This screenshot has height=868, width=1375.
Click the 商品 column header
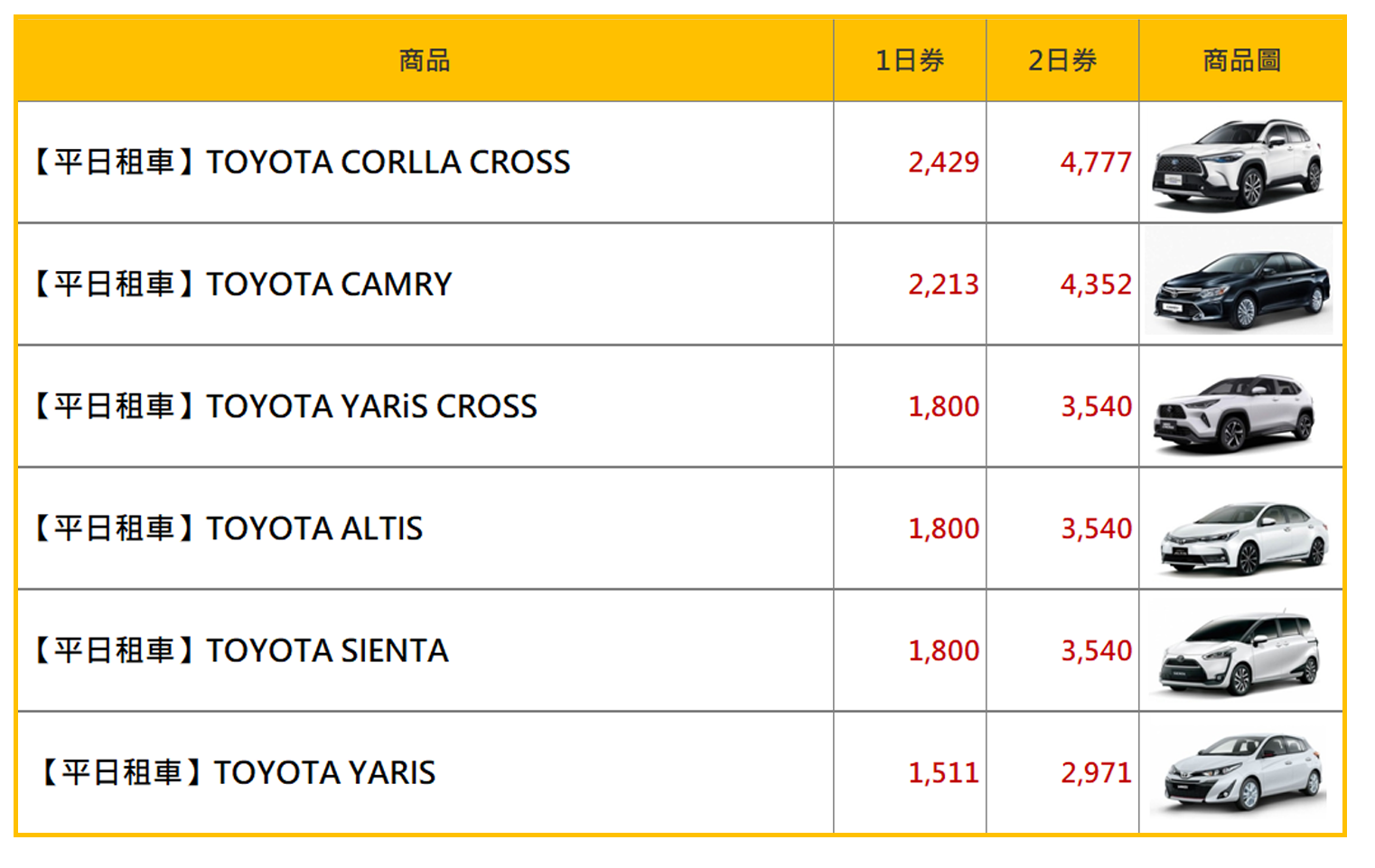(x=425, y=61)
